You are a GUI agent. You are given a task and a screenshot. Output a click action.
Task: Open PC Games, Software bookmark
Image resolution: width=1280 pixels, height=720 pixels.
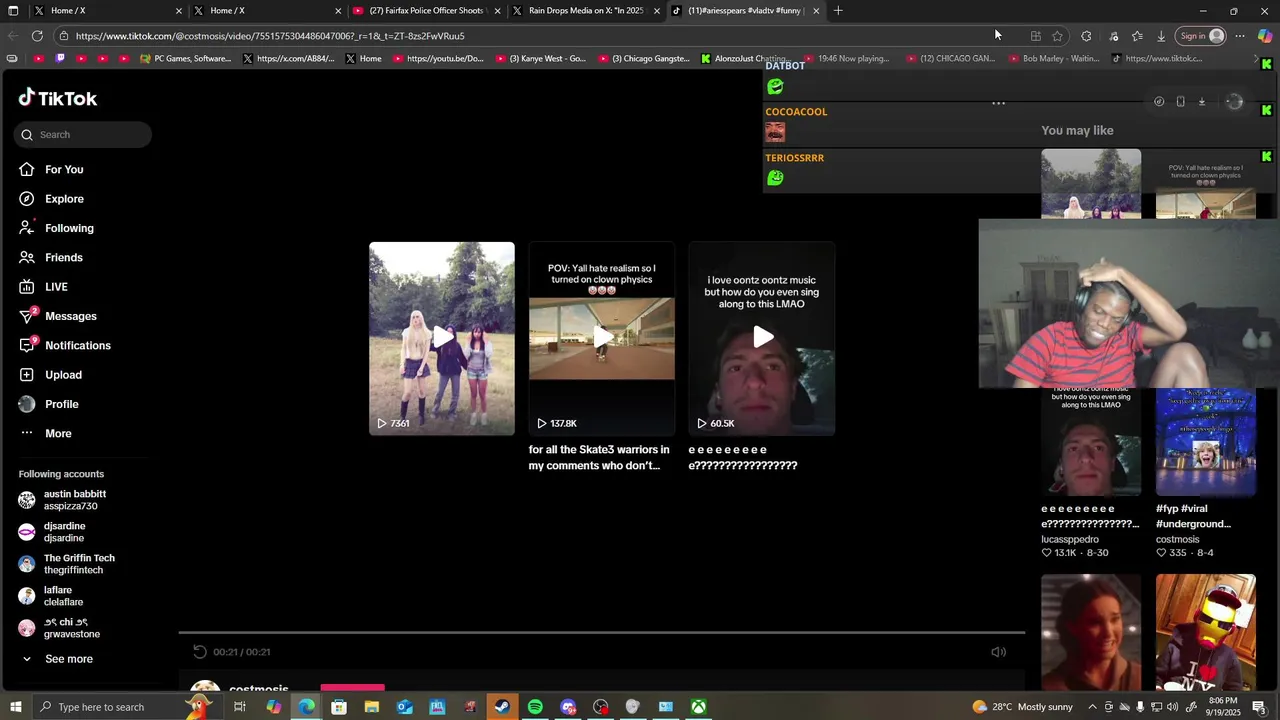pos(186,59)
